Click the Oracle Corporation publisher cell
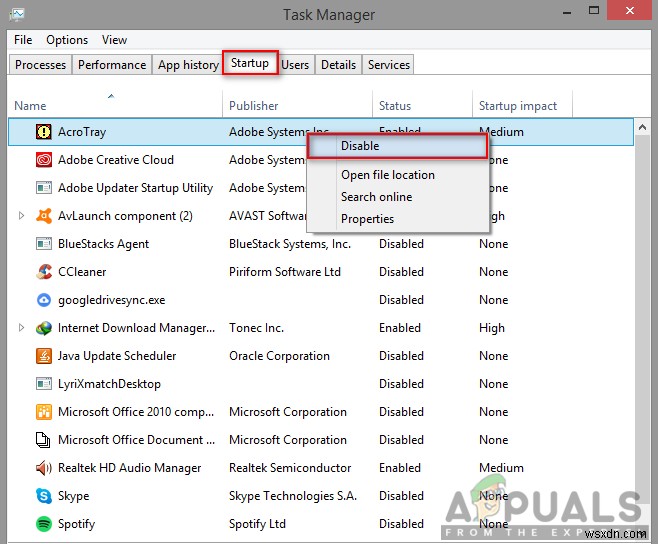Screen dimensions: 658x544 [x=279, y=356]
